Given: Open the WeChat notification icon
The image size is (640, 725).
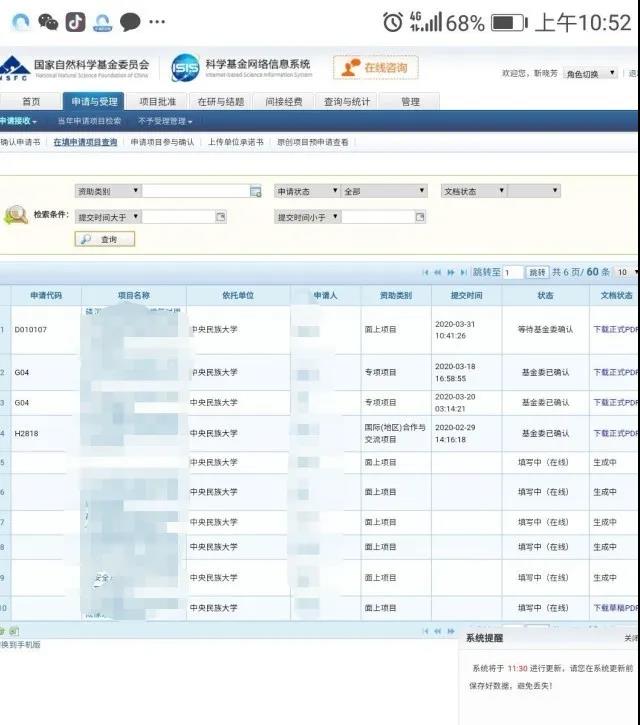Looking at the screenshot, I should (48, 21).
